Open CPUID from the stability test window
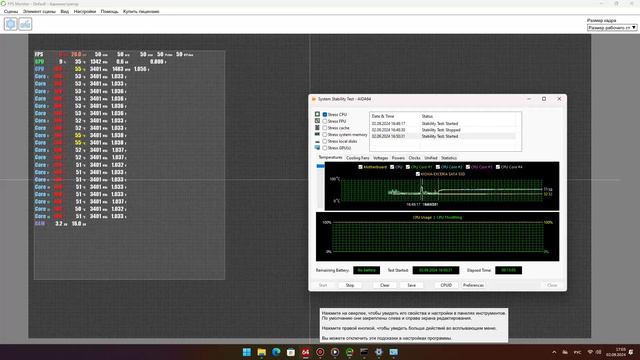The width and height of the screenshot is (640, 360). [446, 285]
